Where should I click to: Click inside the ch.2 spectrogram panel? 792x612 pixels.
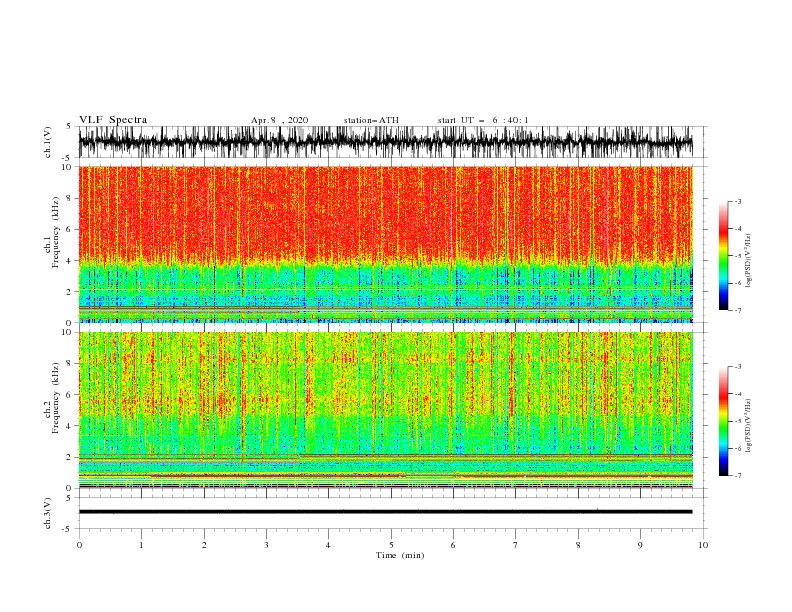coord(385,410)
